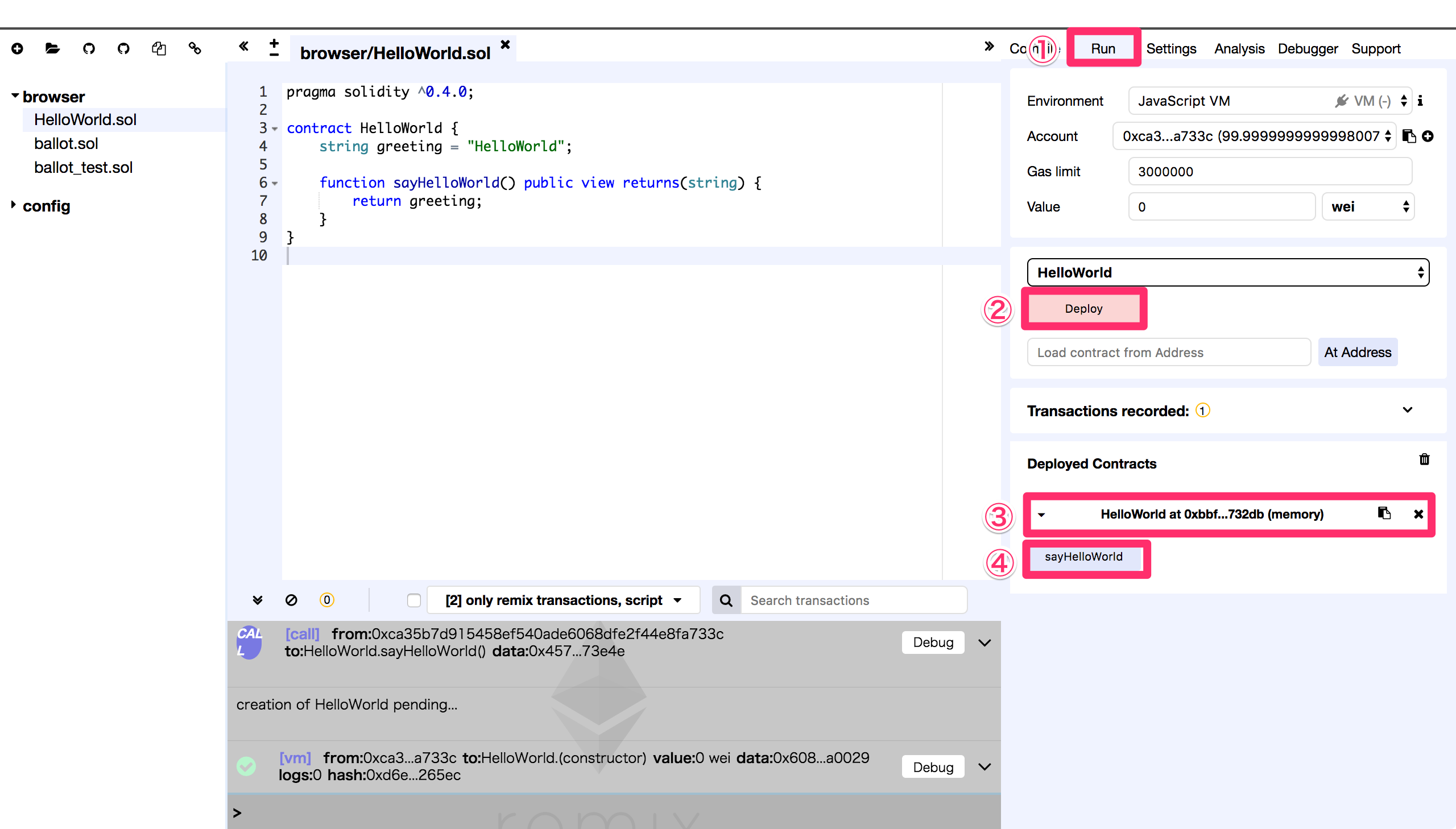Switch to the Analysis tab

(1239, 48)
